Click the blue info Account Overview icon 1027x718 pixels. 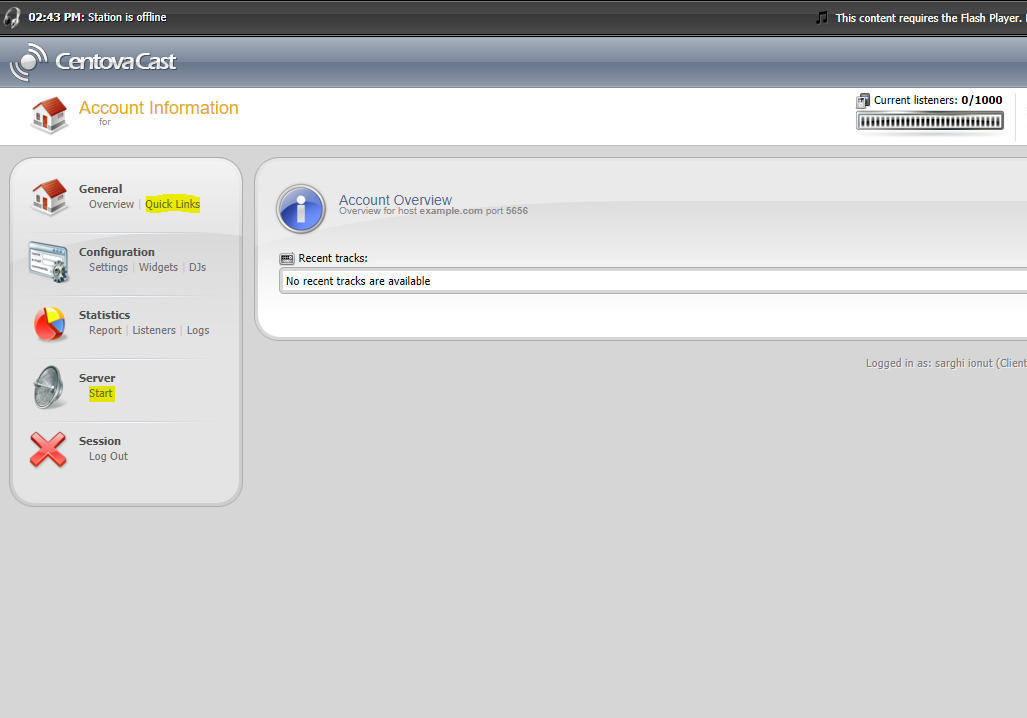tap(301, 208)
